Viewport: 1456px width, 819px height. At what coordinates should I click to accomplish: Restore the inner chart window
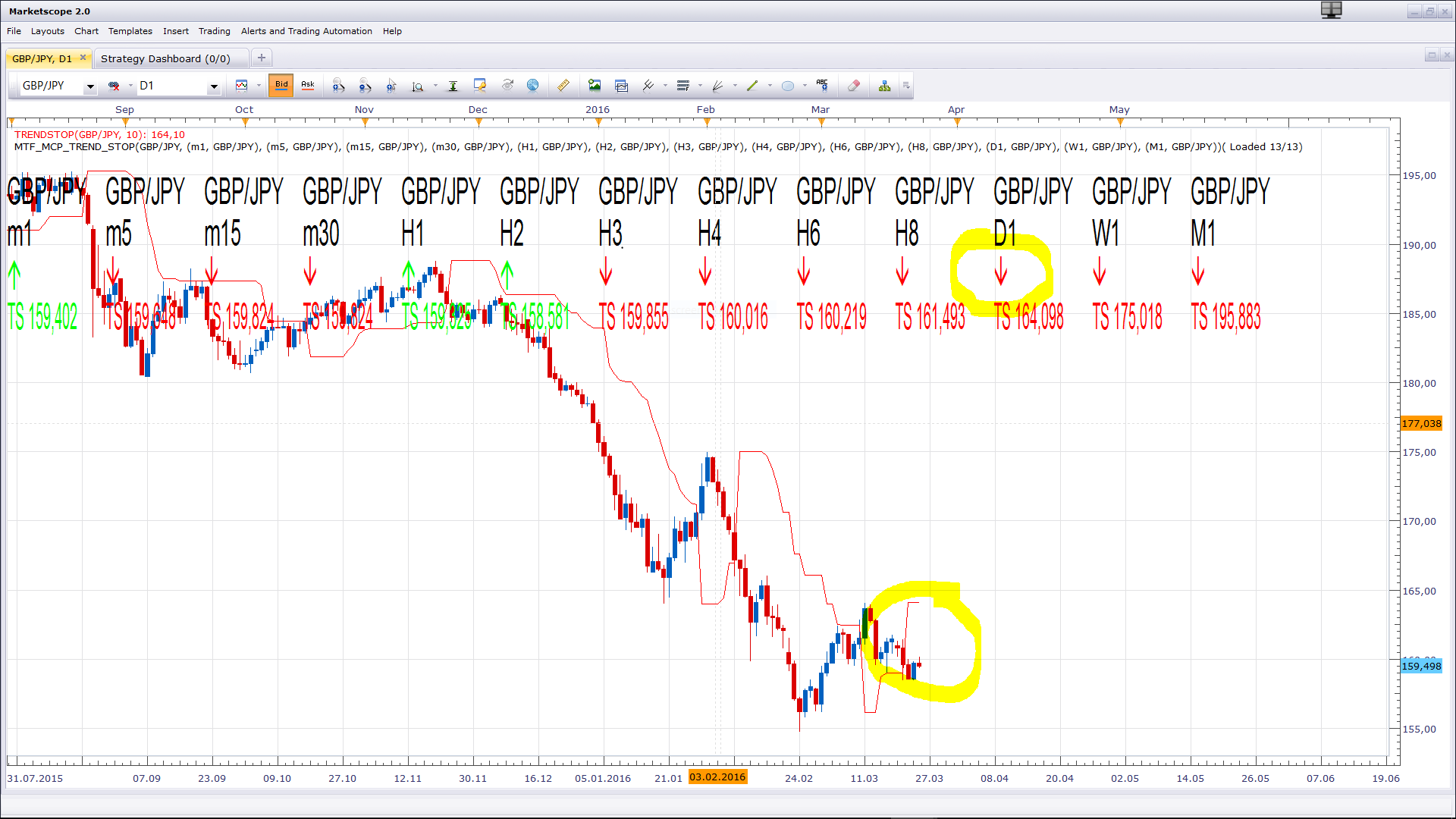coord(1432,55)
